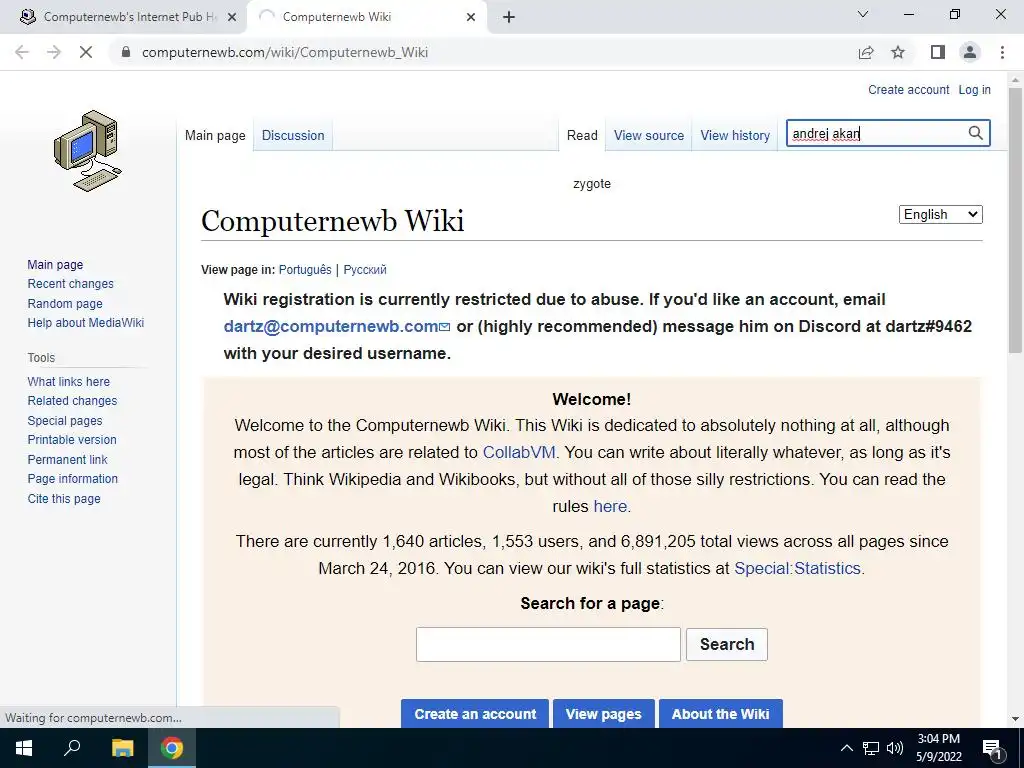Image resolution: width=1024 pixels, height=768 pixels.
Task: Open the Windows Start menu
Action: pyautogui.click(x=24, y=748)
